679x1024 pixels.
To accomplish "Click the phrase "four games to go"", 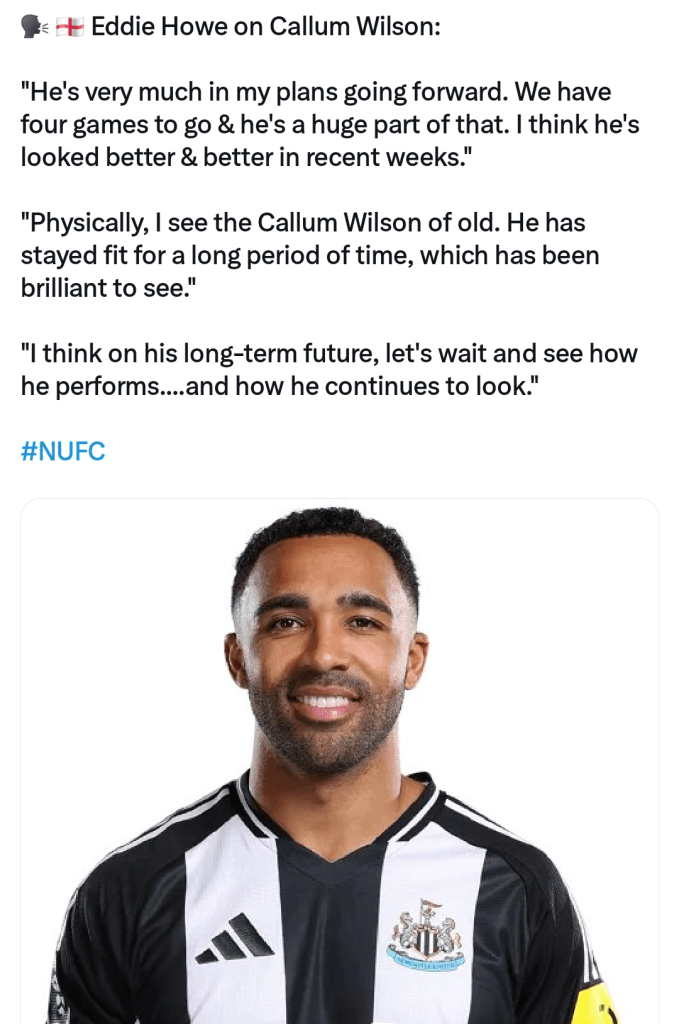I will (x=116, y=125).
